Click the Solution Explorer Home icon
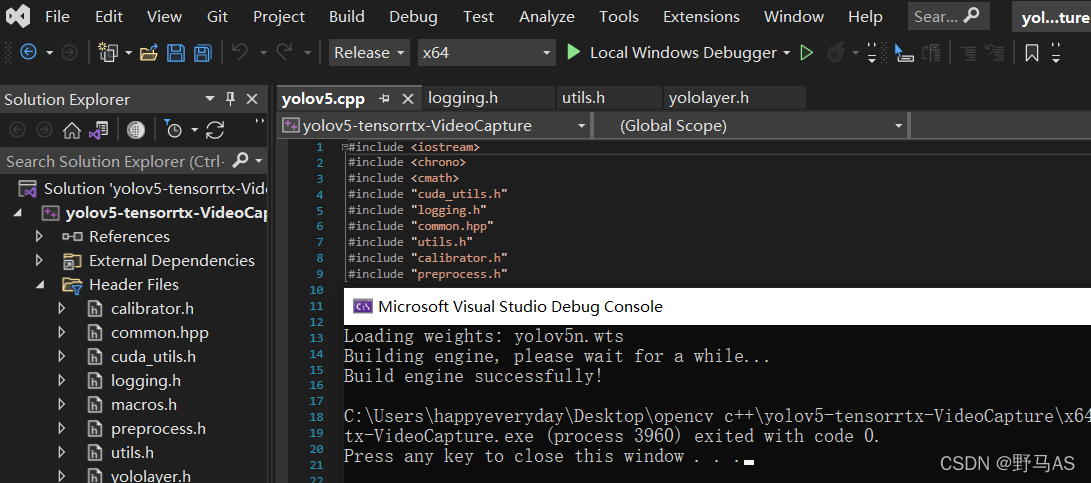Image resolution: width=1091 pixels, height=483 pixels. [x=72, y=130]
